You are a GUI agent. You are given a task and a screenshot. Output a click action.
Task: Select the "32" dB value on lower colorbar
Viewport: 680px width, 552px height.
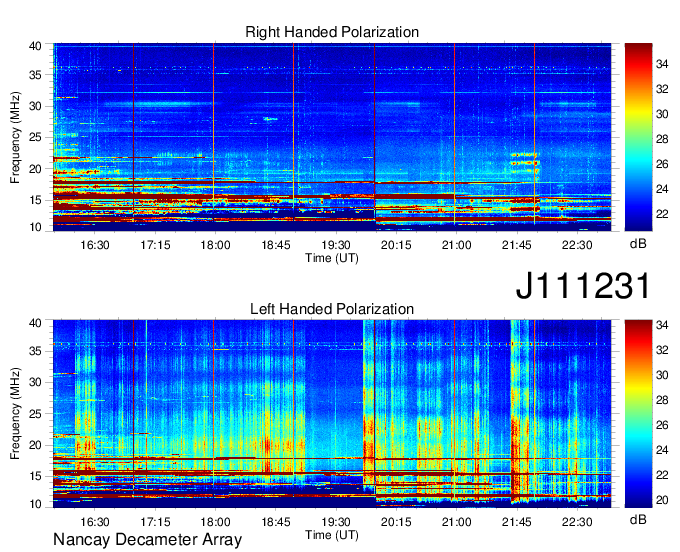(662, 350)
